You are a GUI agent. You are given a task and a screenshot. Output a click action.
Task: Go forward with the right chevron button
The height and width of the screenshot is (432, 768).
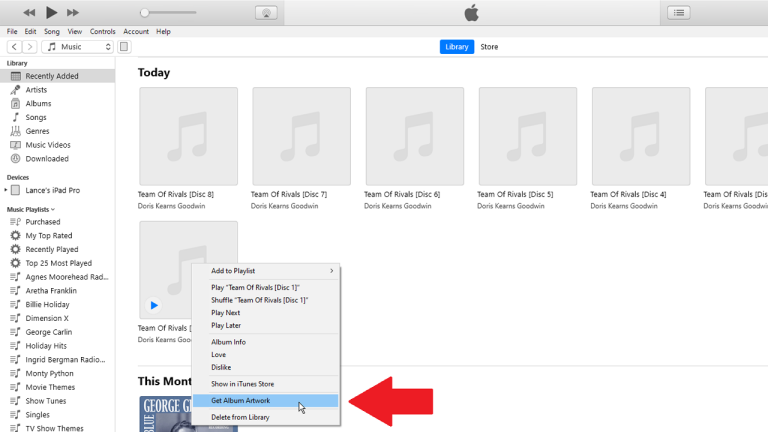tap(30, 47)
